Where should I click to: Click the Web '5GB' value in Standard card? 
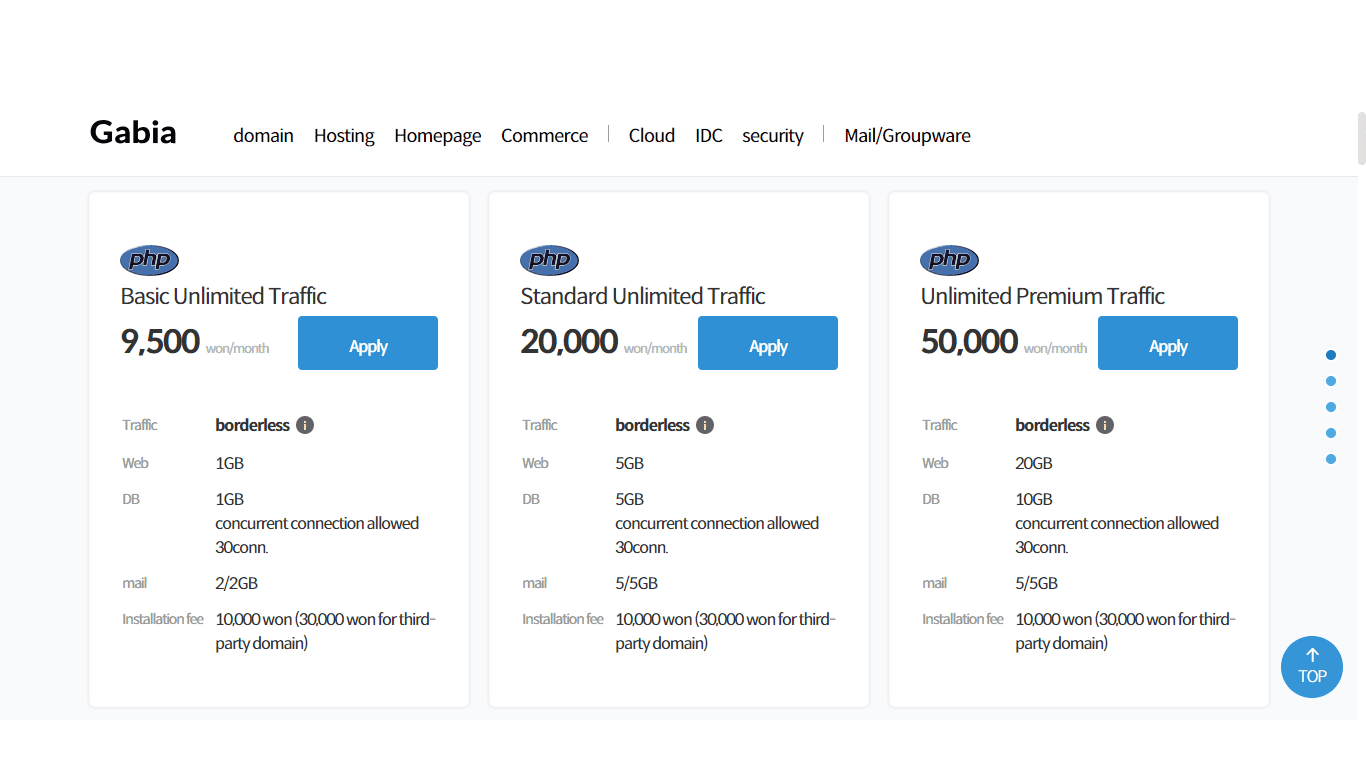tap(630, 463)
